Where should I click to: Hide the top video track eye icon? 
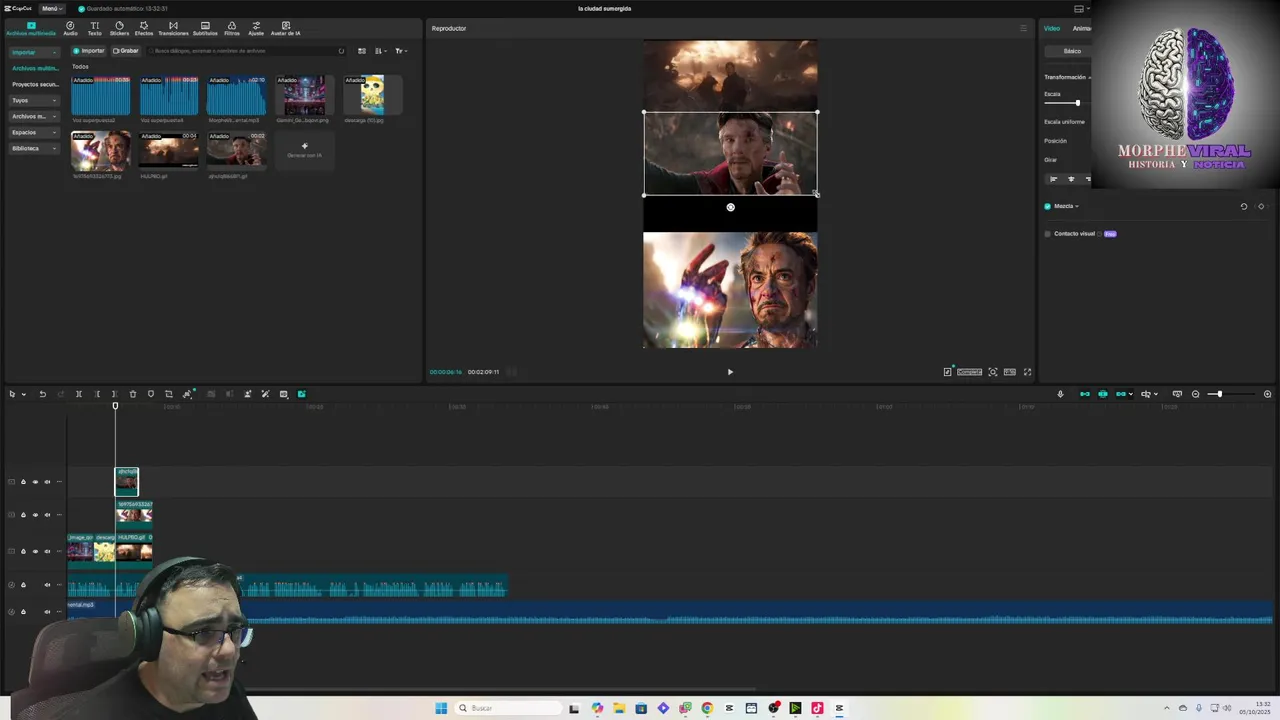tap(35, 482)
